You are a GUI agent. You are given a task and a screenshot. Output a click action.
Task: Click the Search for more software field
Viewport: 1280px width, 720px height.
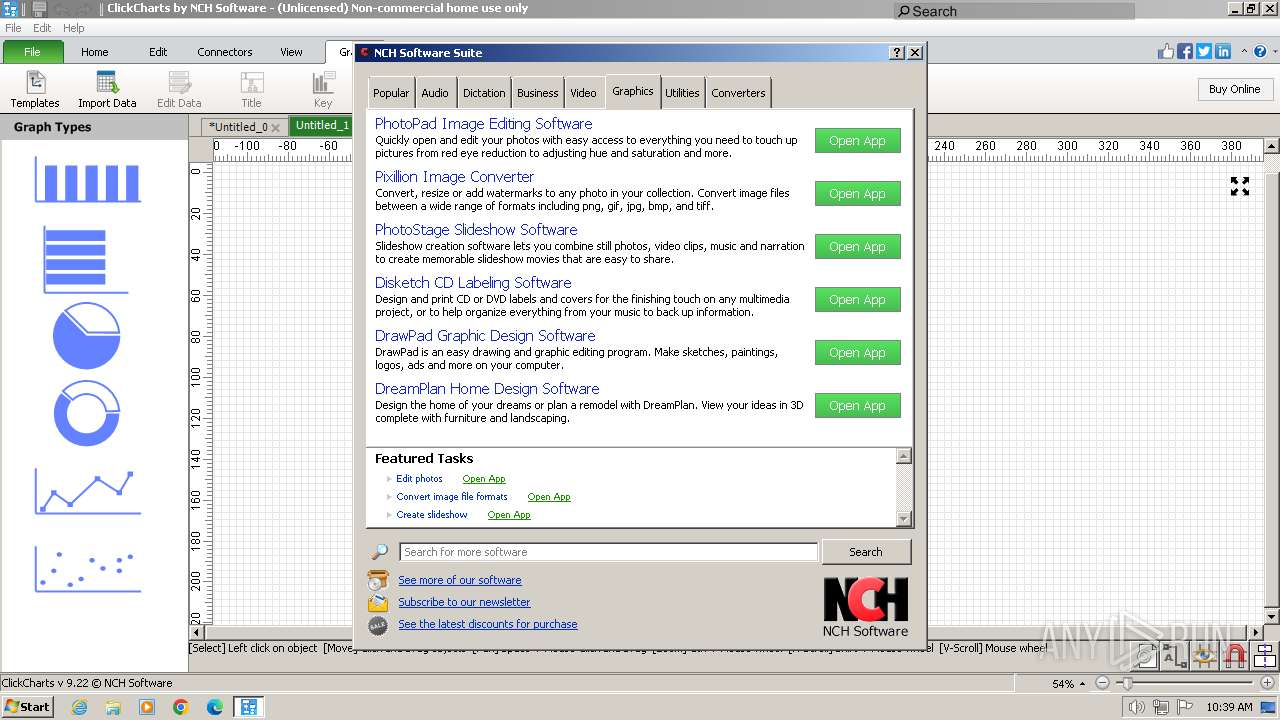[x=609, y=552]
